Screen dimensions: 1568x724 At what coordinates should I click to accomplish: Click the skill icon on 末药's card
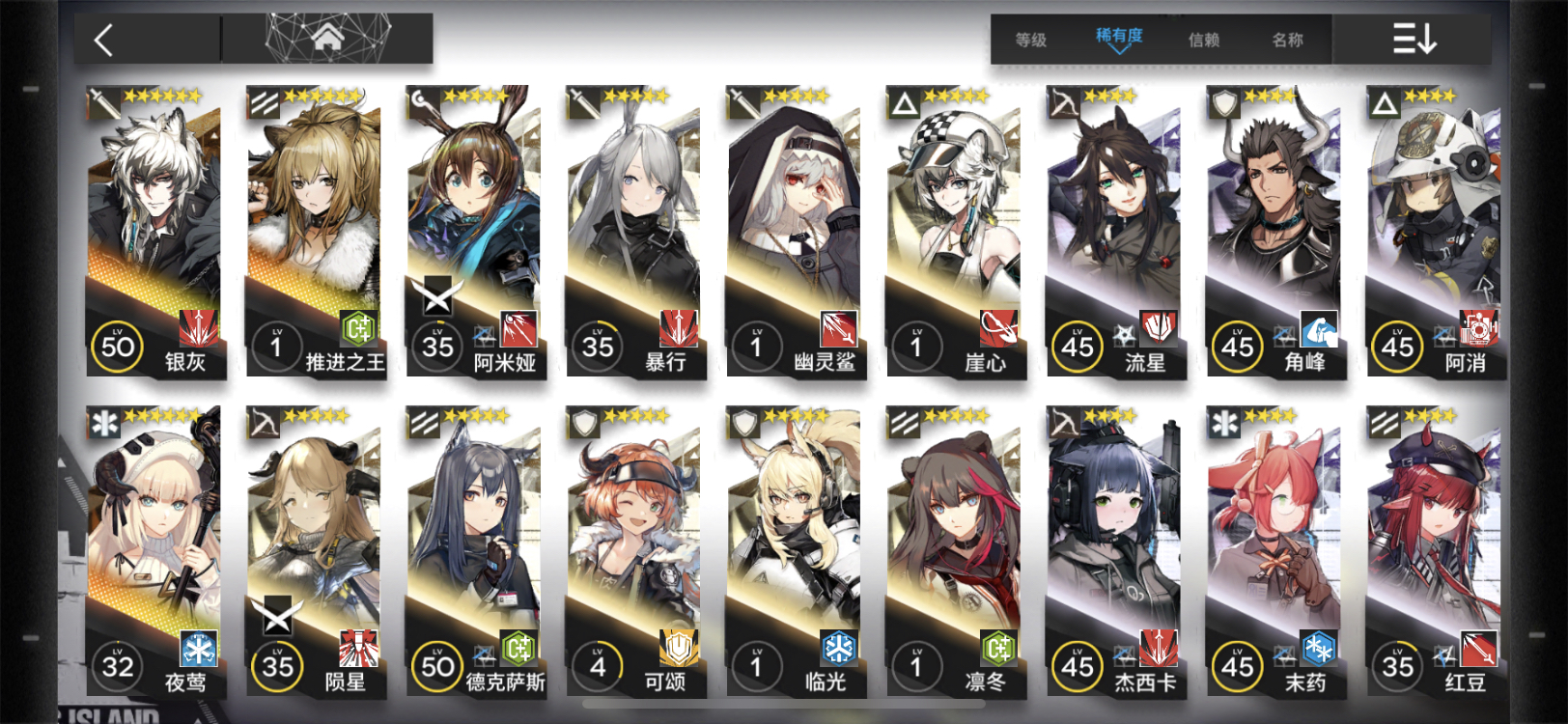(1319, 649)
